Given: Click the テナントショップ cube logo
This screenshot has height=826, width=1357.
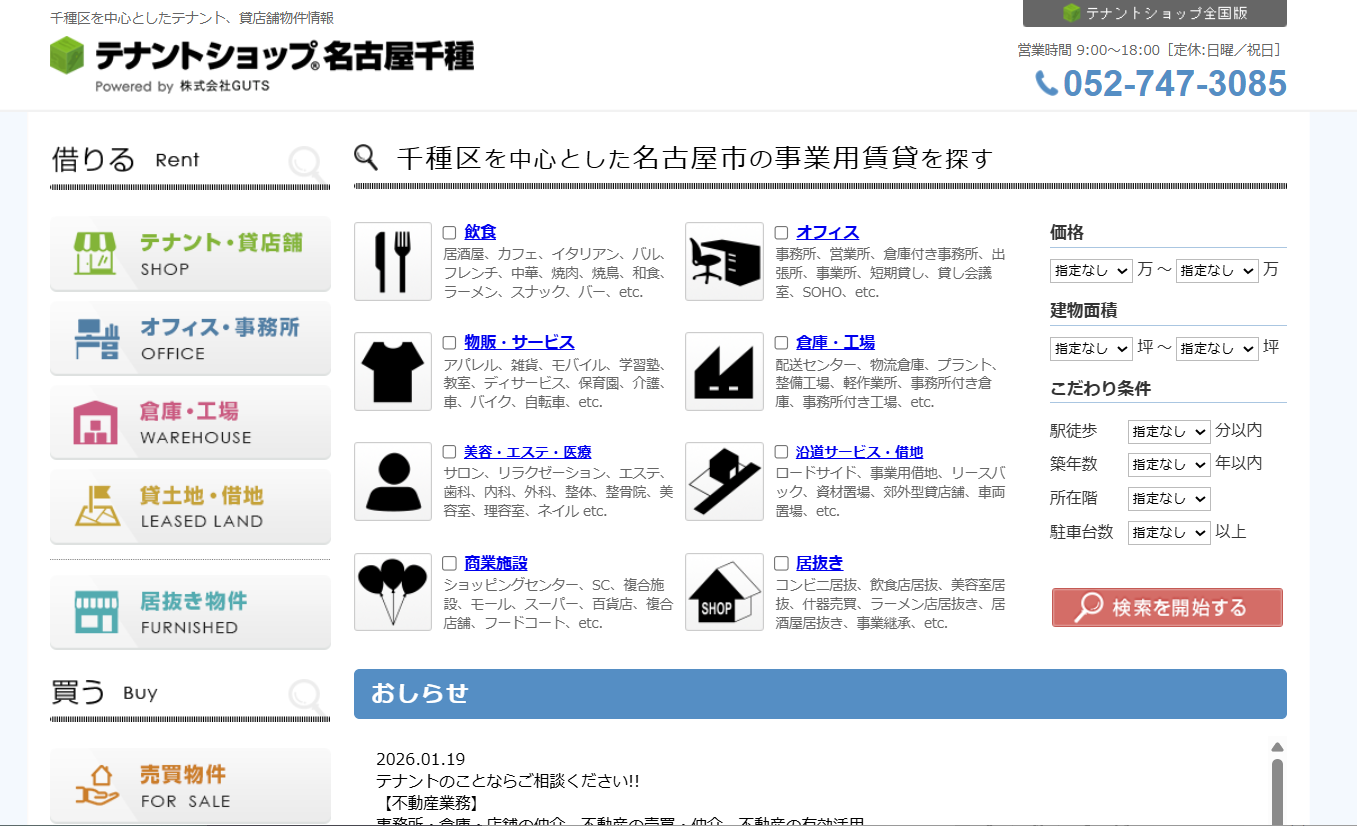Looking at the screenshot, I should coord(66,58).
